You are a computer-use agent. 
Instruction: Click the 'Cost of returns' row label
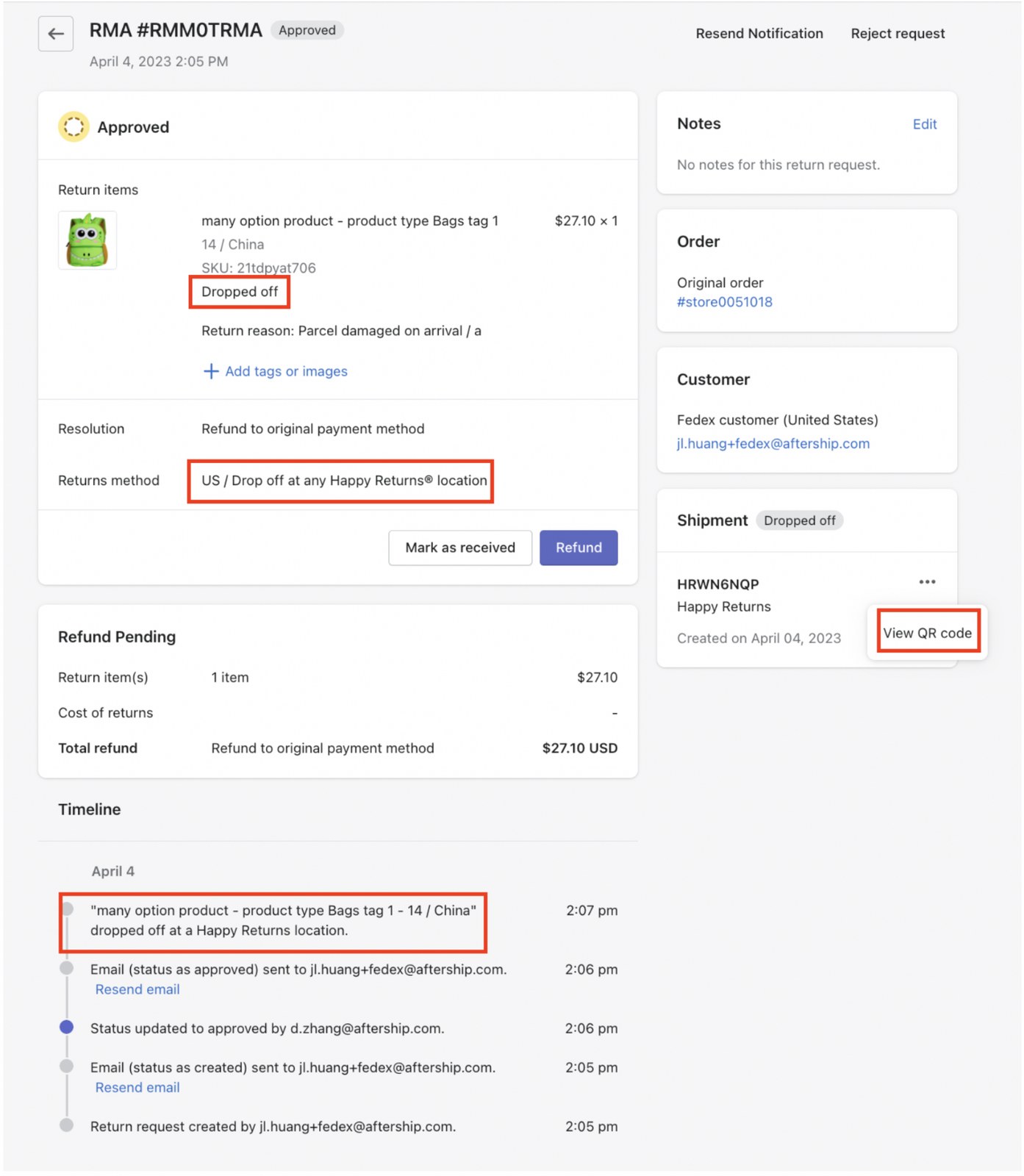point(106,713)
